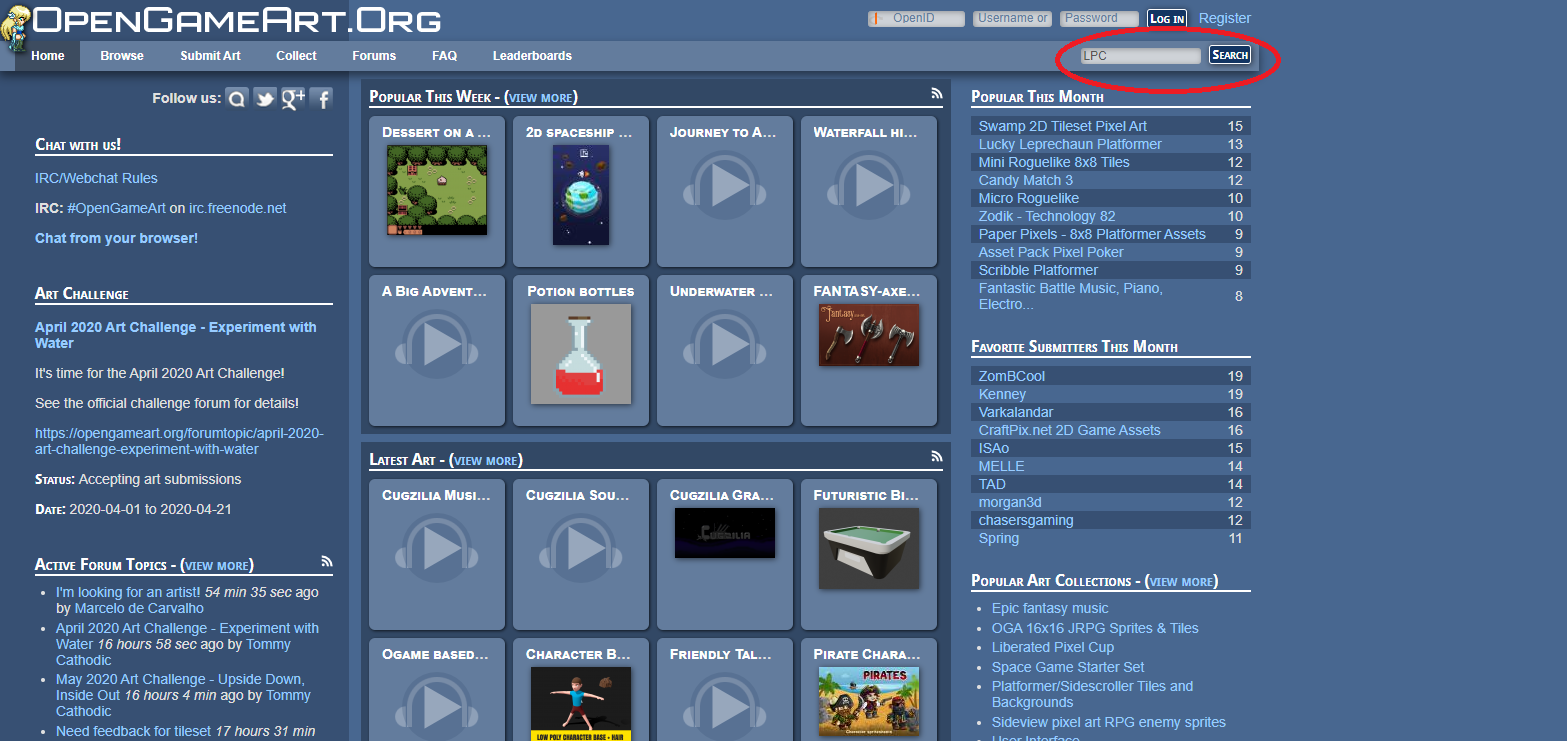Screen dimensions: 1567x741
Task: Open the Leaderboards menu item
Action: 532,56
